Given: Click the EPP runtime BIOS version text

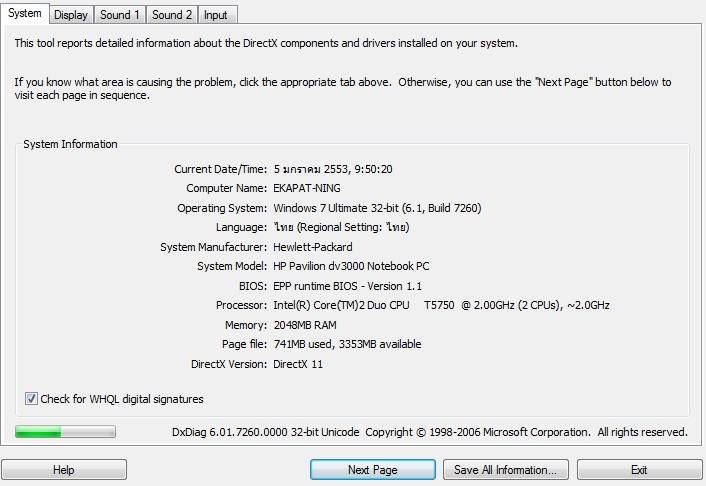Looking at the screenshot, I should click(348, 286).
